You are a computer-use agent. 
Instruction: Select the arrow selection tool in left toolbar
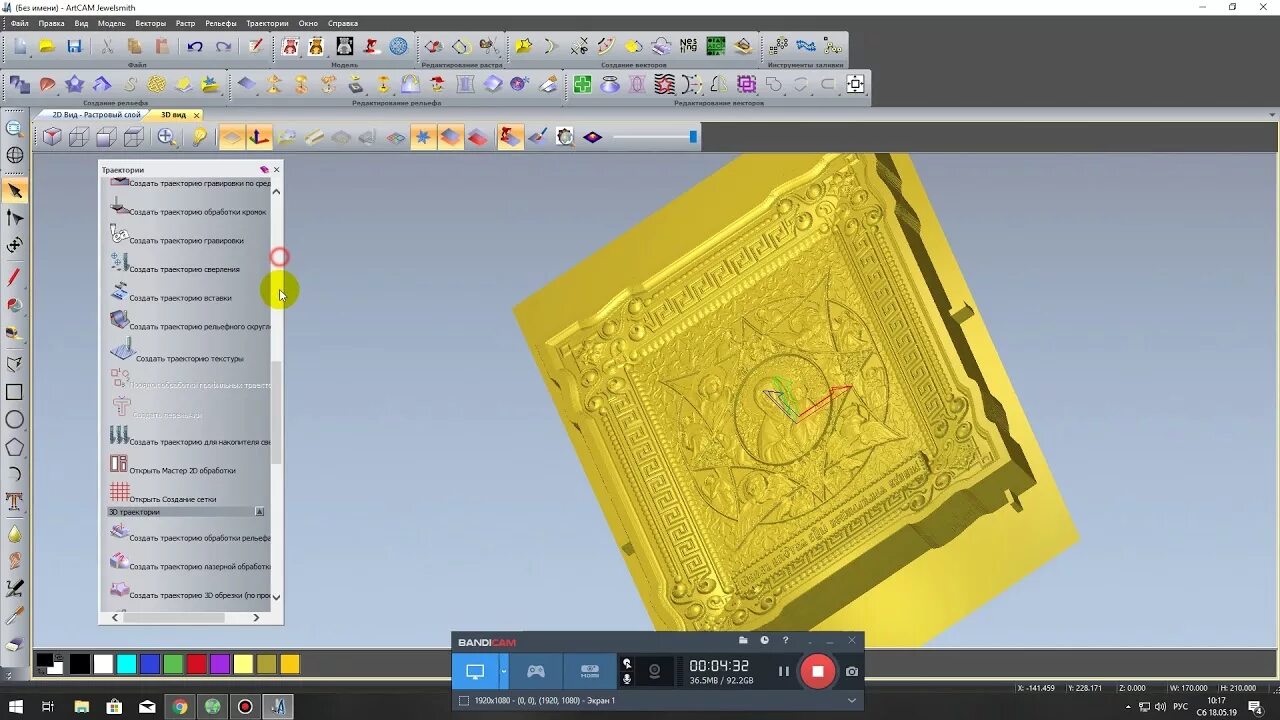point(15,191)
